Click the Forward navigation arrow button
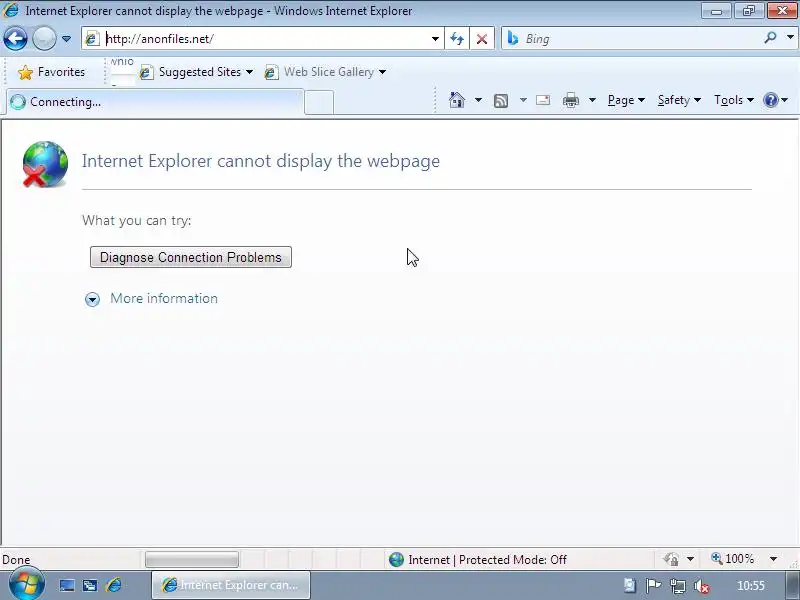 coord(44,39)
